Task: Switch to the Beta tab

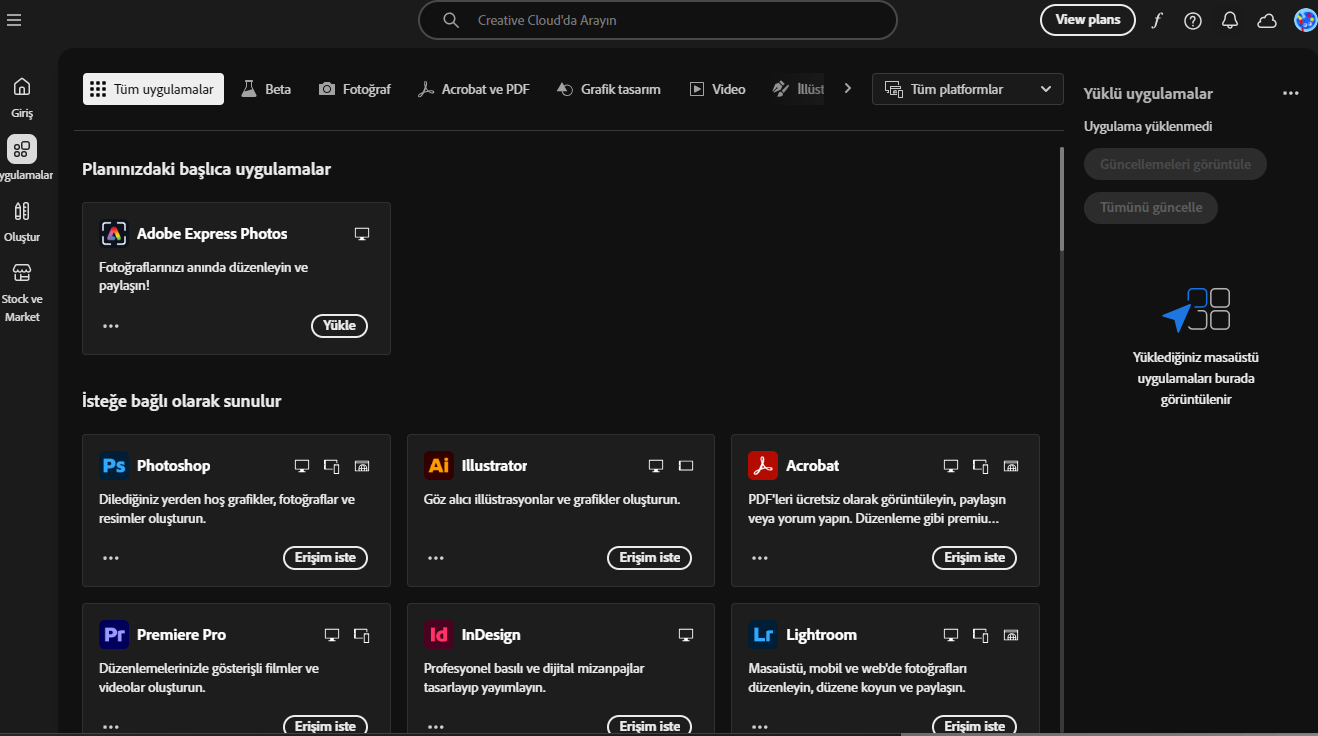Action: 266,89
